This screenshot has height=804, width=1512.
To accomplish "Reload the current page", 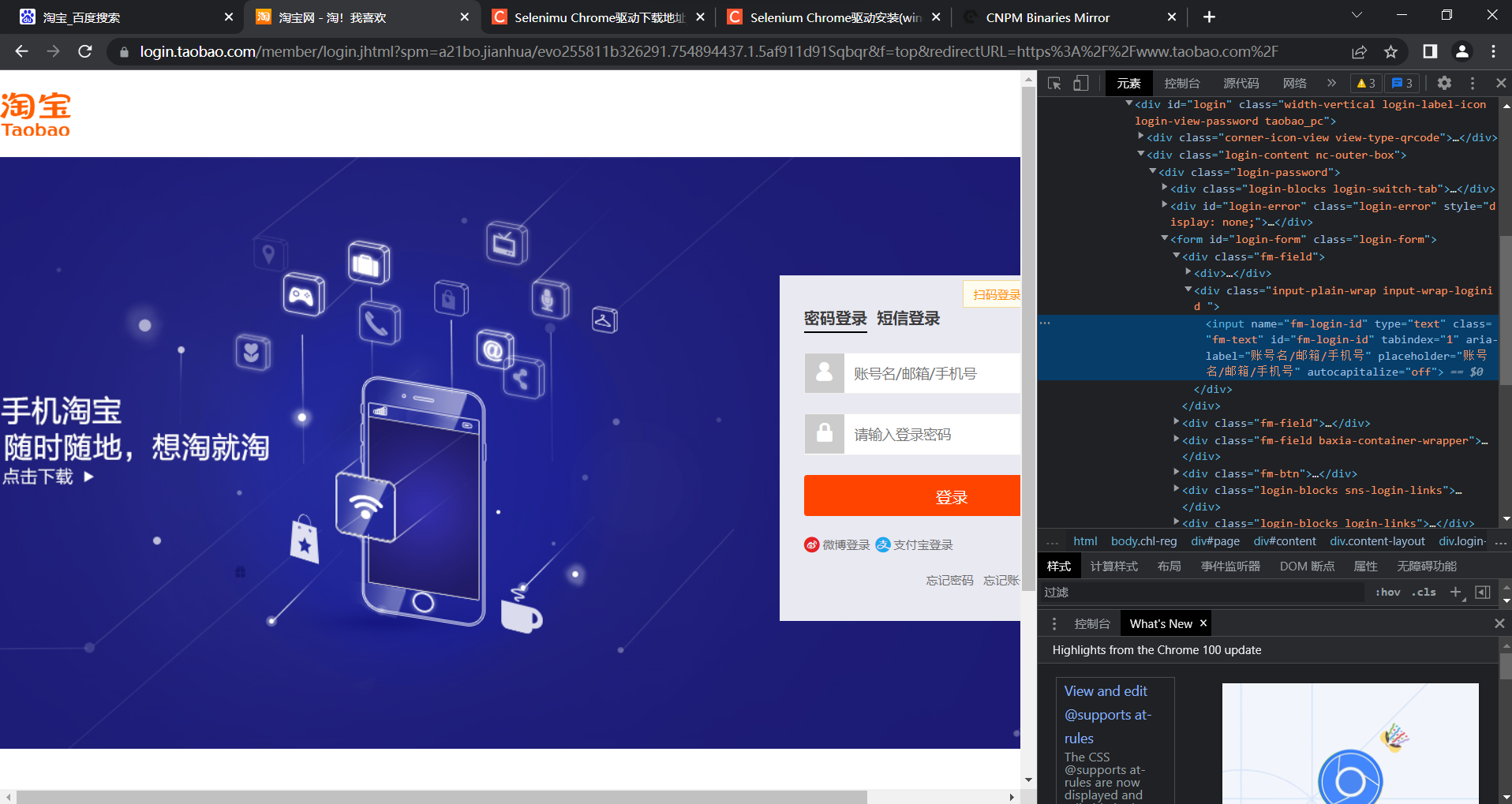I will pos(85,51).
